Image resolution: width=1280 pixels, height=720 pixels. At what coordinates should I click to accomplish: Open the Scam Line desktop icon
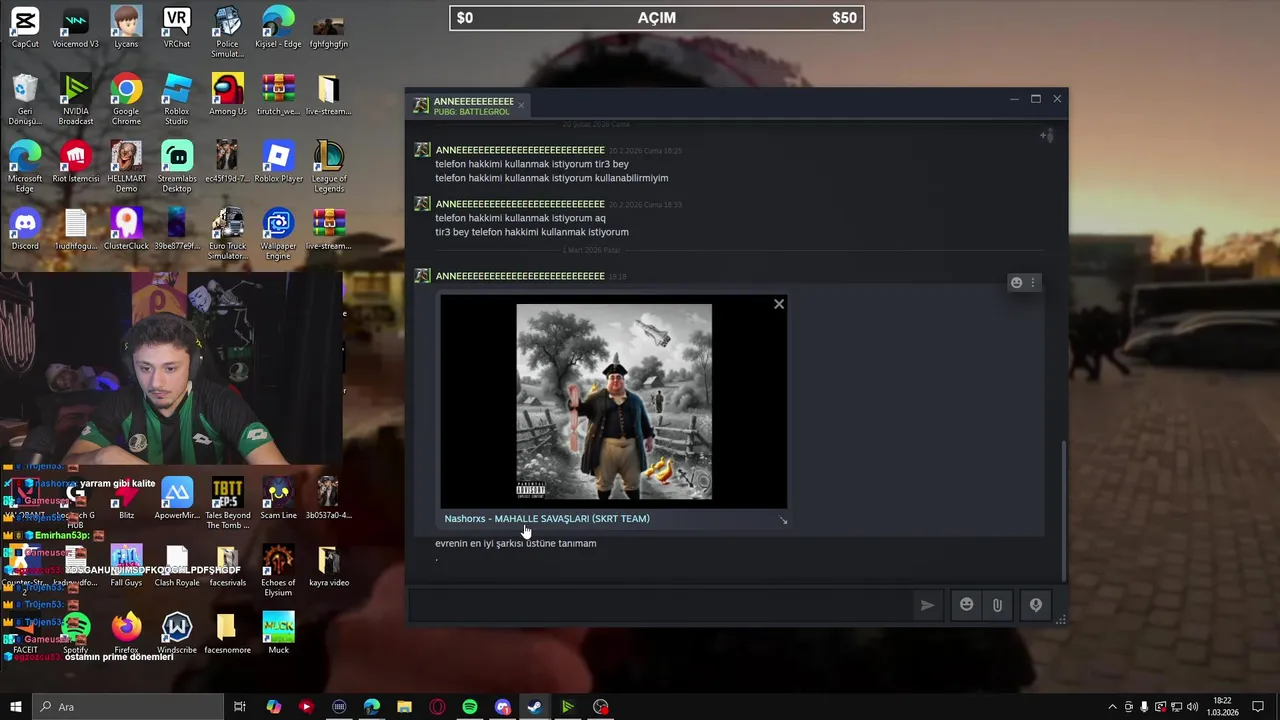point(278,499)
